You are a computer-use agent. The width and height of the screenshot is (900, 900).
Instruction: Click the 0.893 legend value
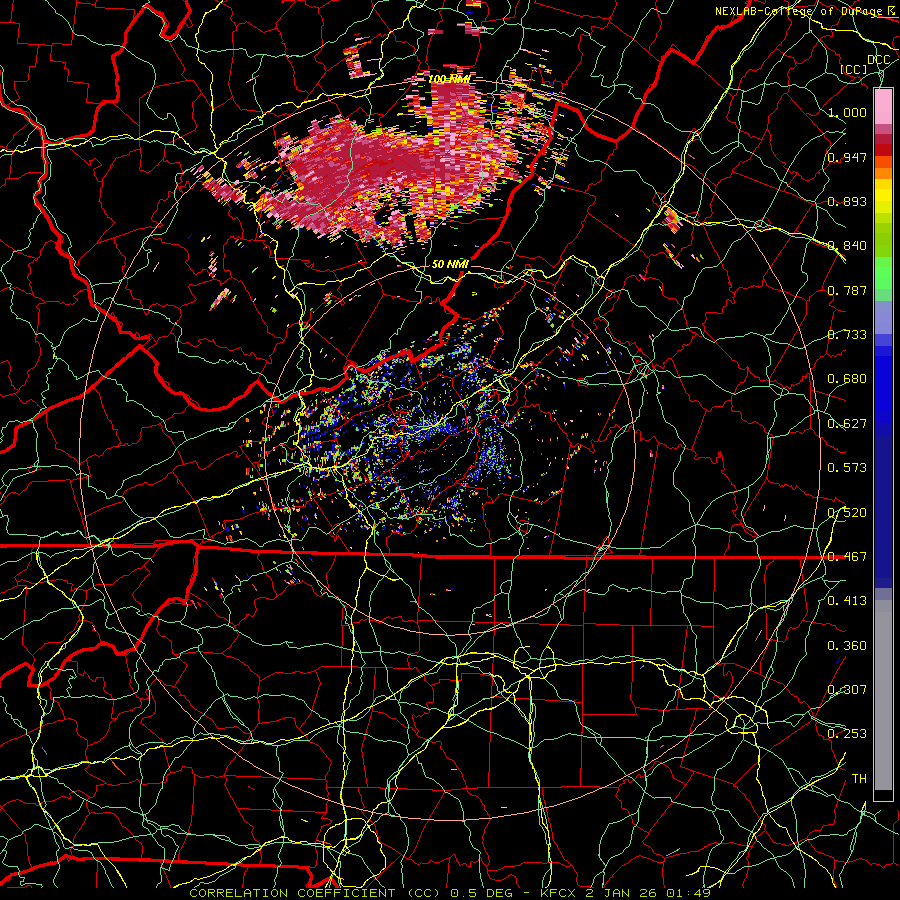(x=847, y=201)
